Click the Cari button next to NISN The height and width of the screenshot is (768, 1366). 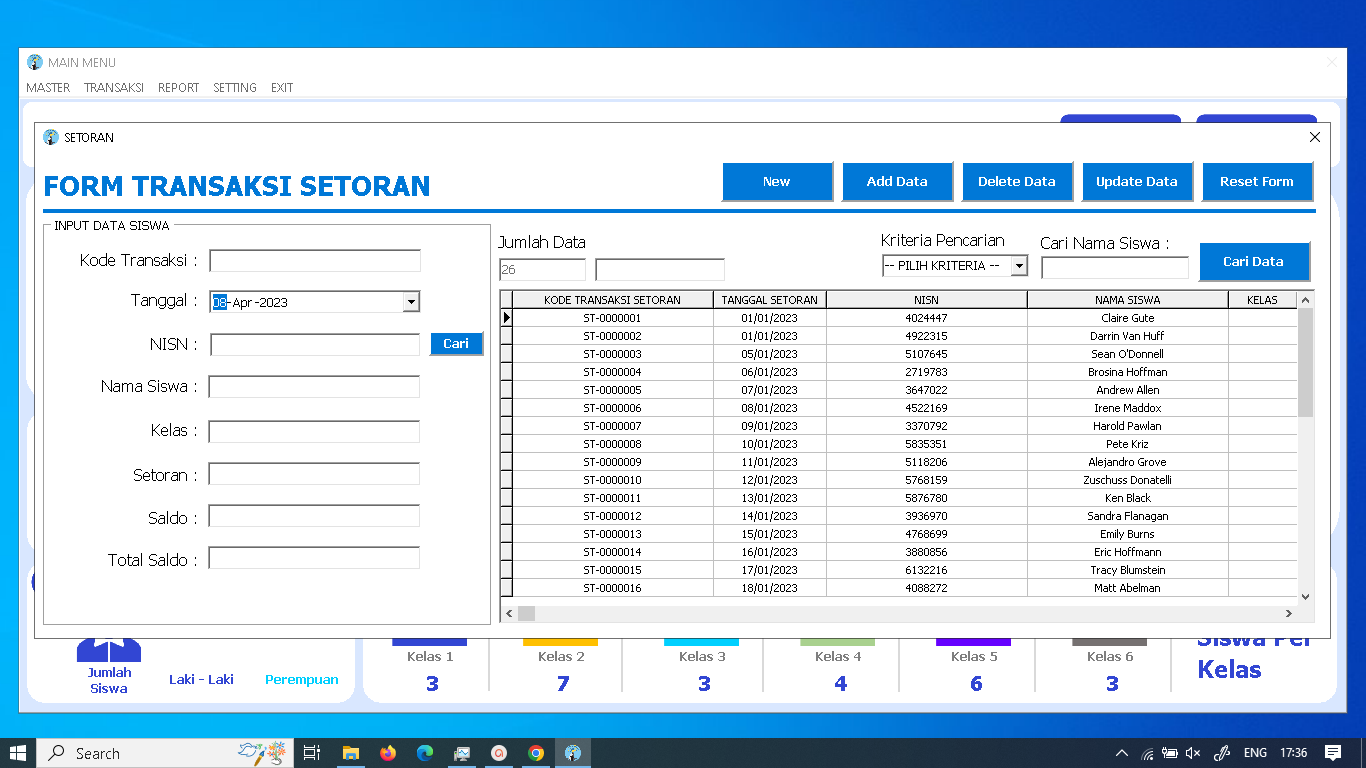click(456, 343)
